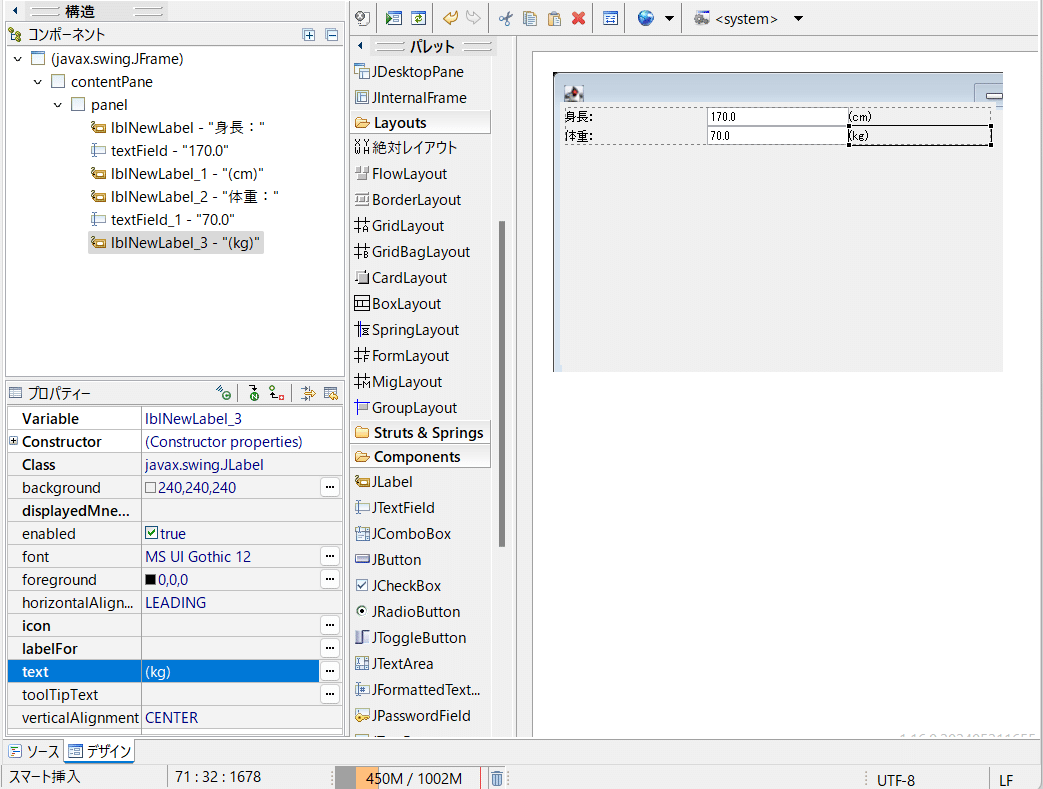1043x789 pixels.
Task: Collapse the 構造 panel arrow
Action: (15, 11)
